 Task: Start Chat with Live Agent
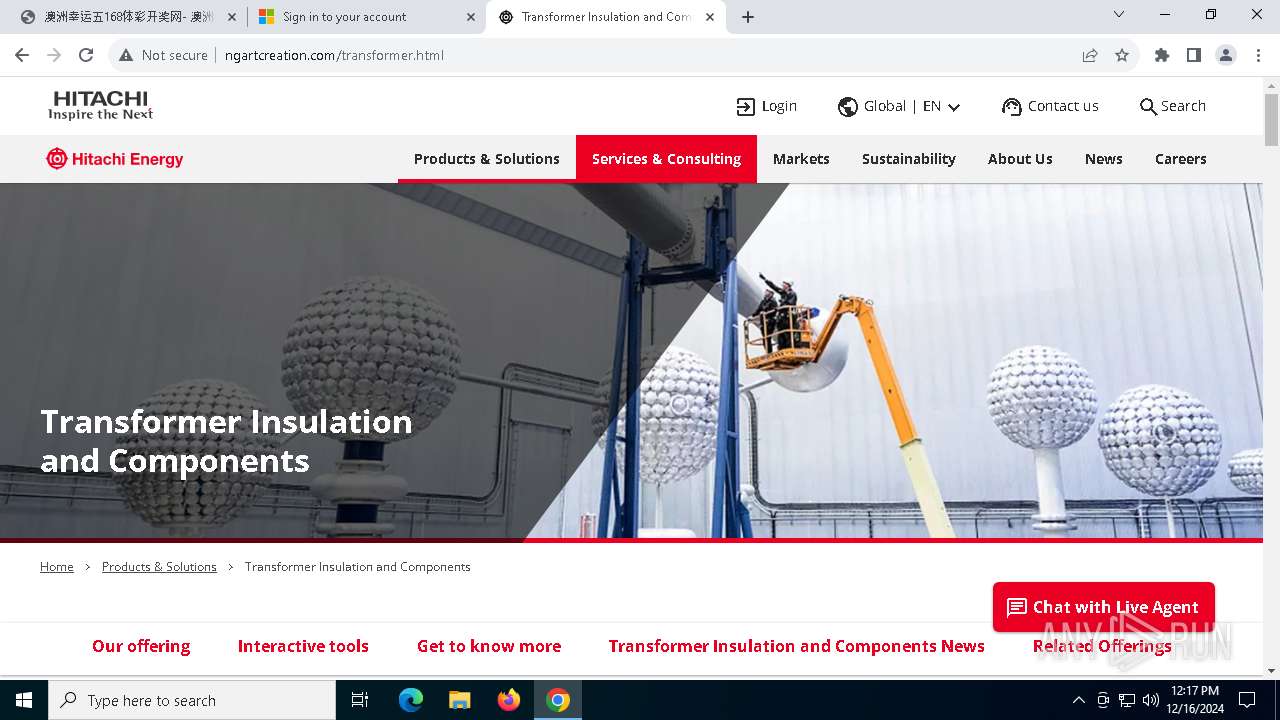1104,607
